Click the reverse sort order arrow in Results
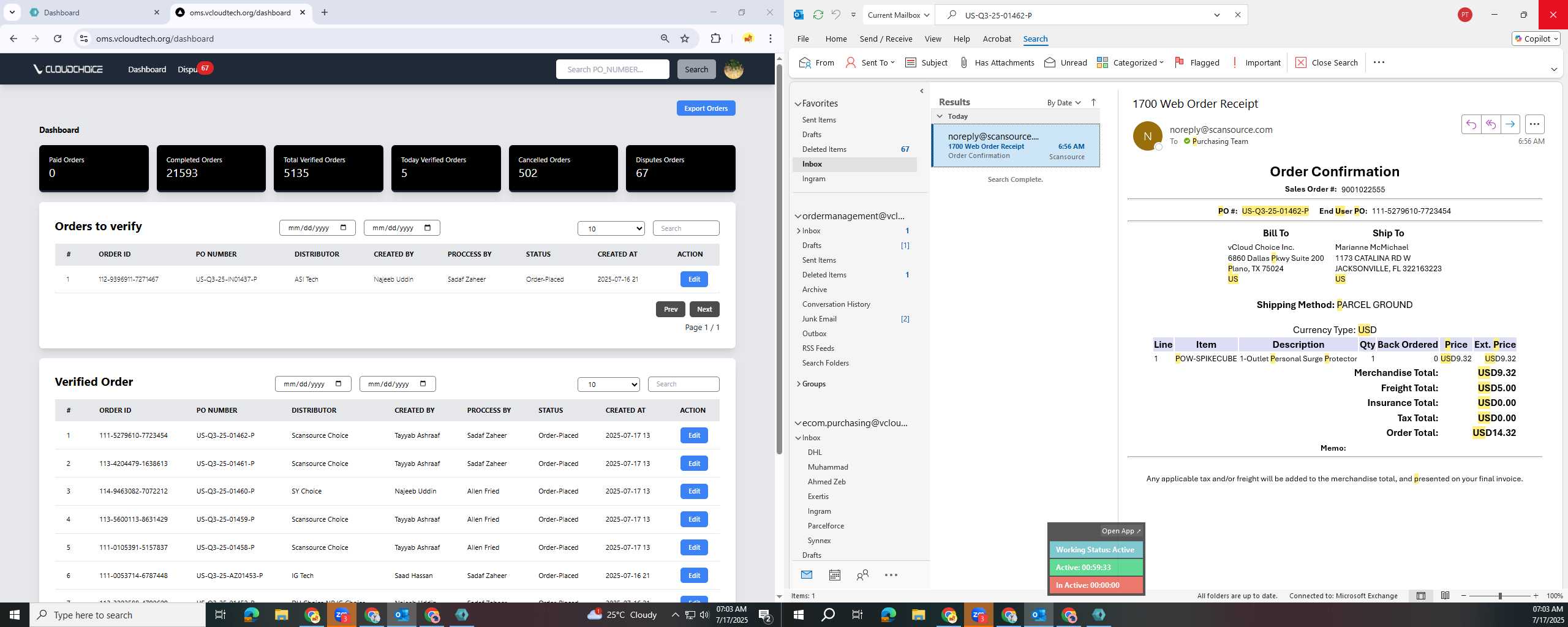The image size is (1568, 627). [x=1093, y=102]
